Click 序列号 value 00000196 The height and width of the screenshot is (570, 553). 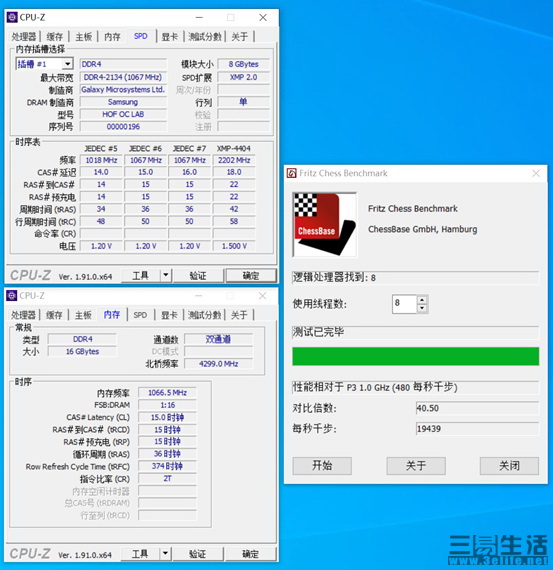coord(123,127)
